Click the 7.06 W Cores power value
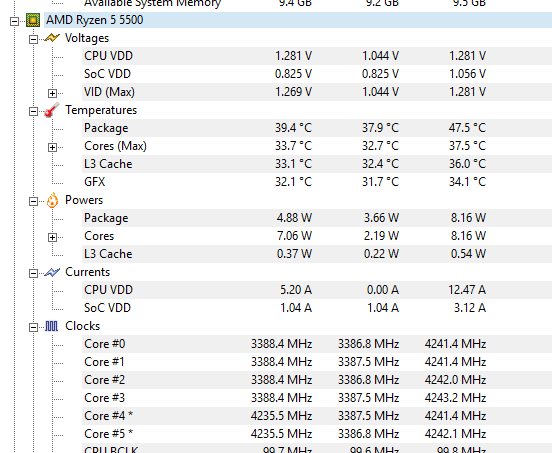 (x=294, y=236)
